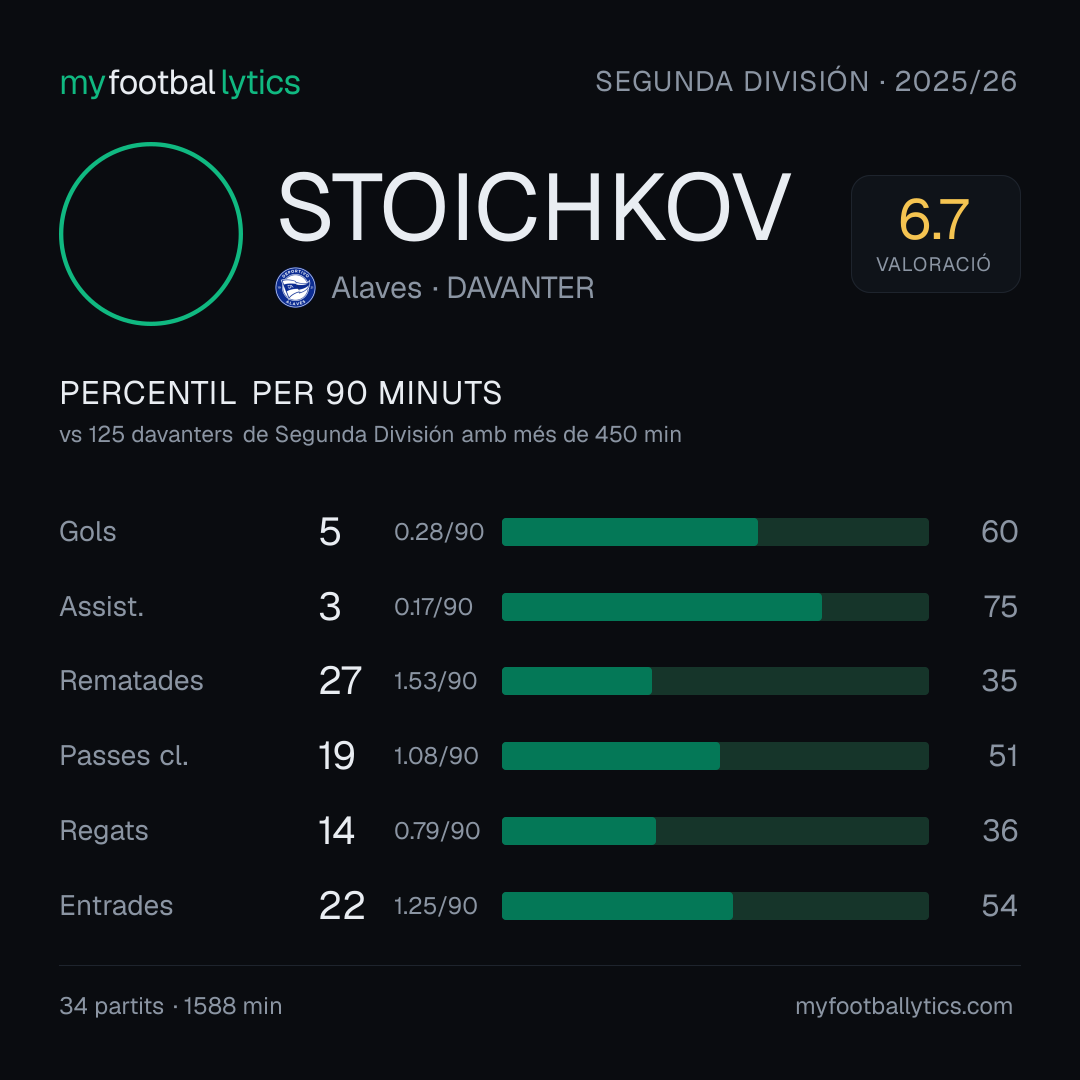Click the Entrades percentile bar
Screen dimensions: 1080x1080
[x=715, y=906]
